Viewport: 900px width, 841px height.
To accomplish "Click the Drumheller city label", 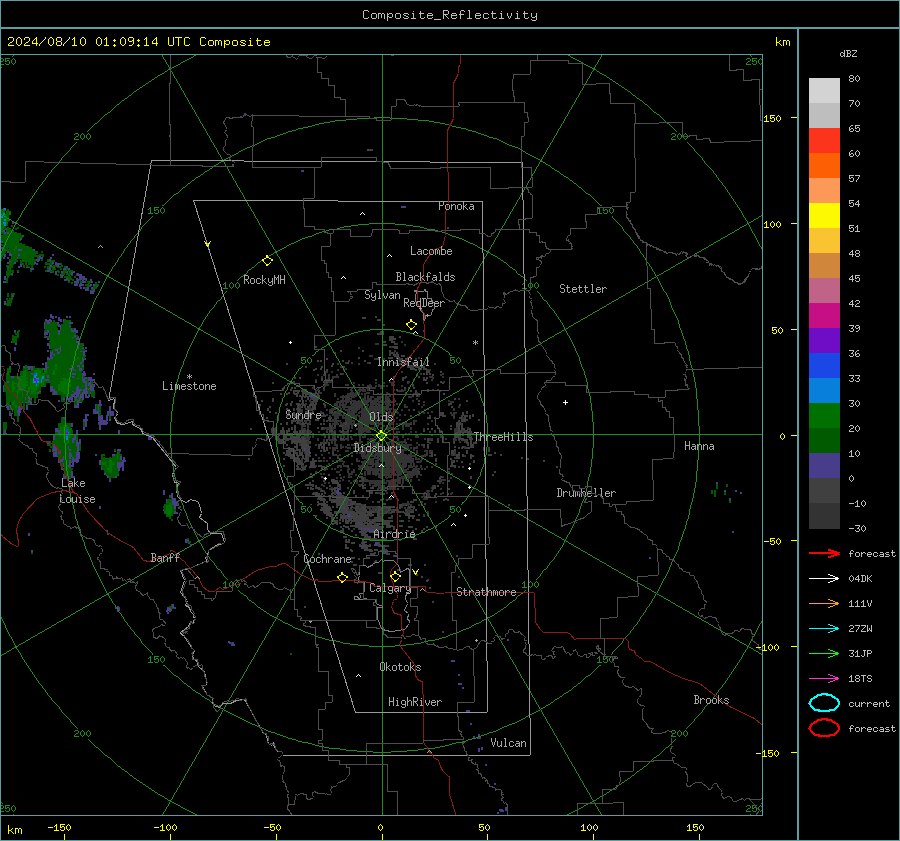I will 586,493.
